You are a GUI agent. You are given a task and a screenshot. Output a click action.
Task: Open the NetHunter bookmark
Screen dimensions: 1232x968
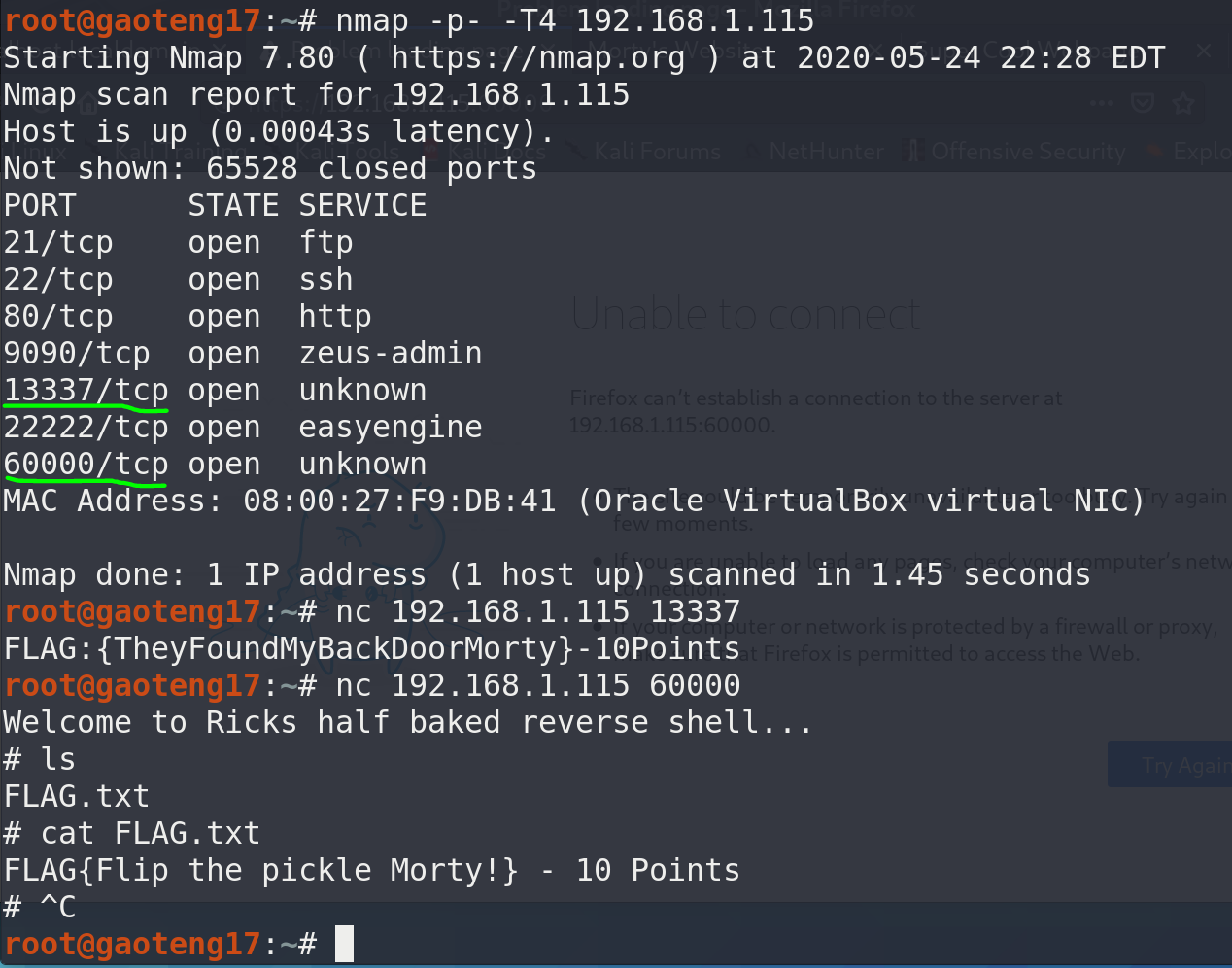click(826, 152)
